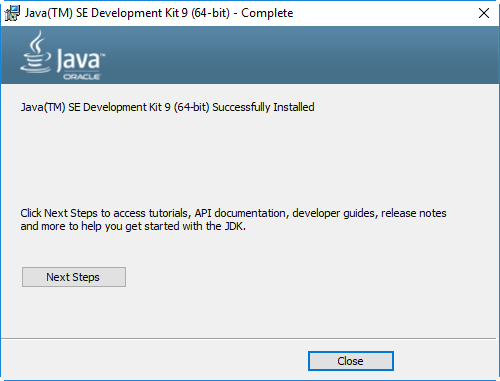Viewport: 500px width, 381px height.
Task: Click the 'release notes' phrase in the description
Action: click(414, 213)
